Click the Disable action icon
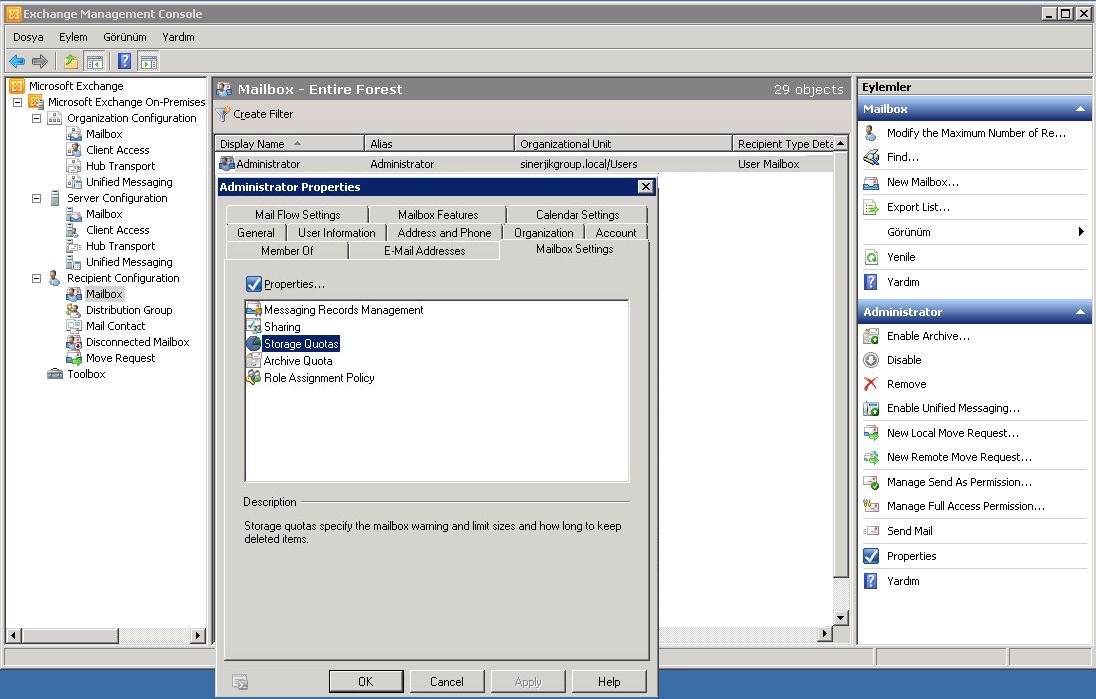This screenshot has height=699, width=1096. point(871,360)
